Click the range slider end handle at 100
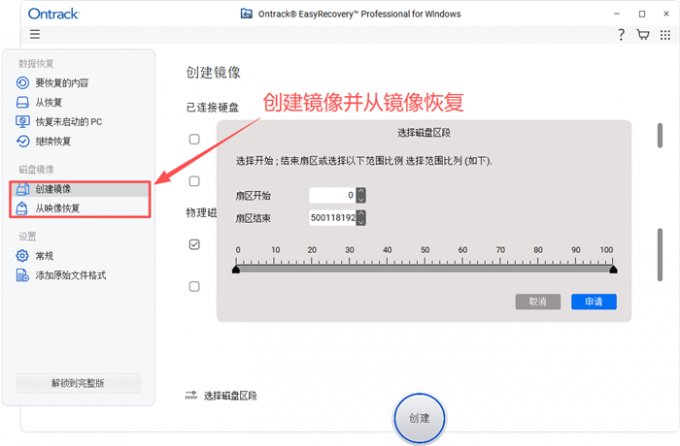680x446 pixels. [x=613, y=269]
